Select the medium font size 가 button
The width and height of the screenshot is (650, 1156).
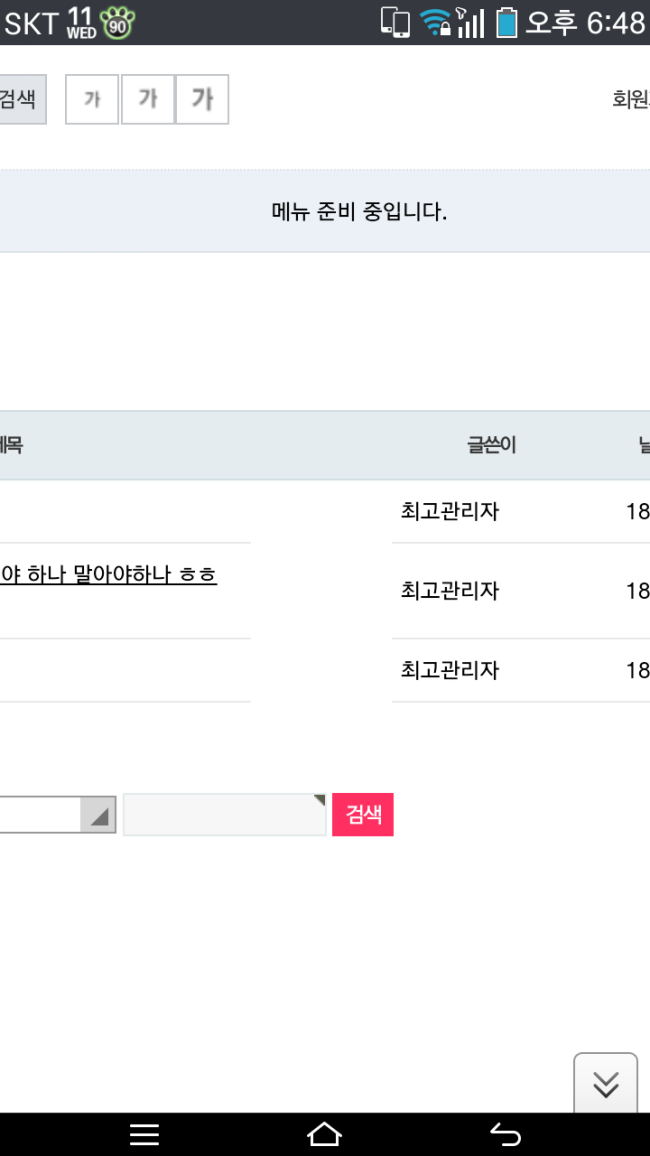coord(148,100)
